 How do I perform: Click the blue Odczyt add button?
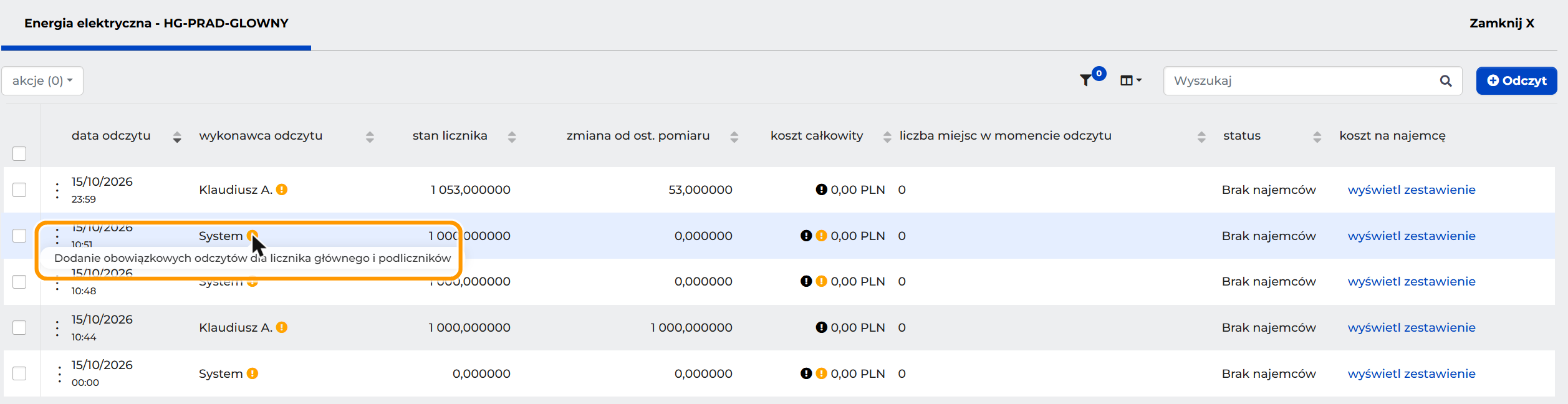click(x=1516, y=81)
